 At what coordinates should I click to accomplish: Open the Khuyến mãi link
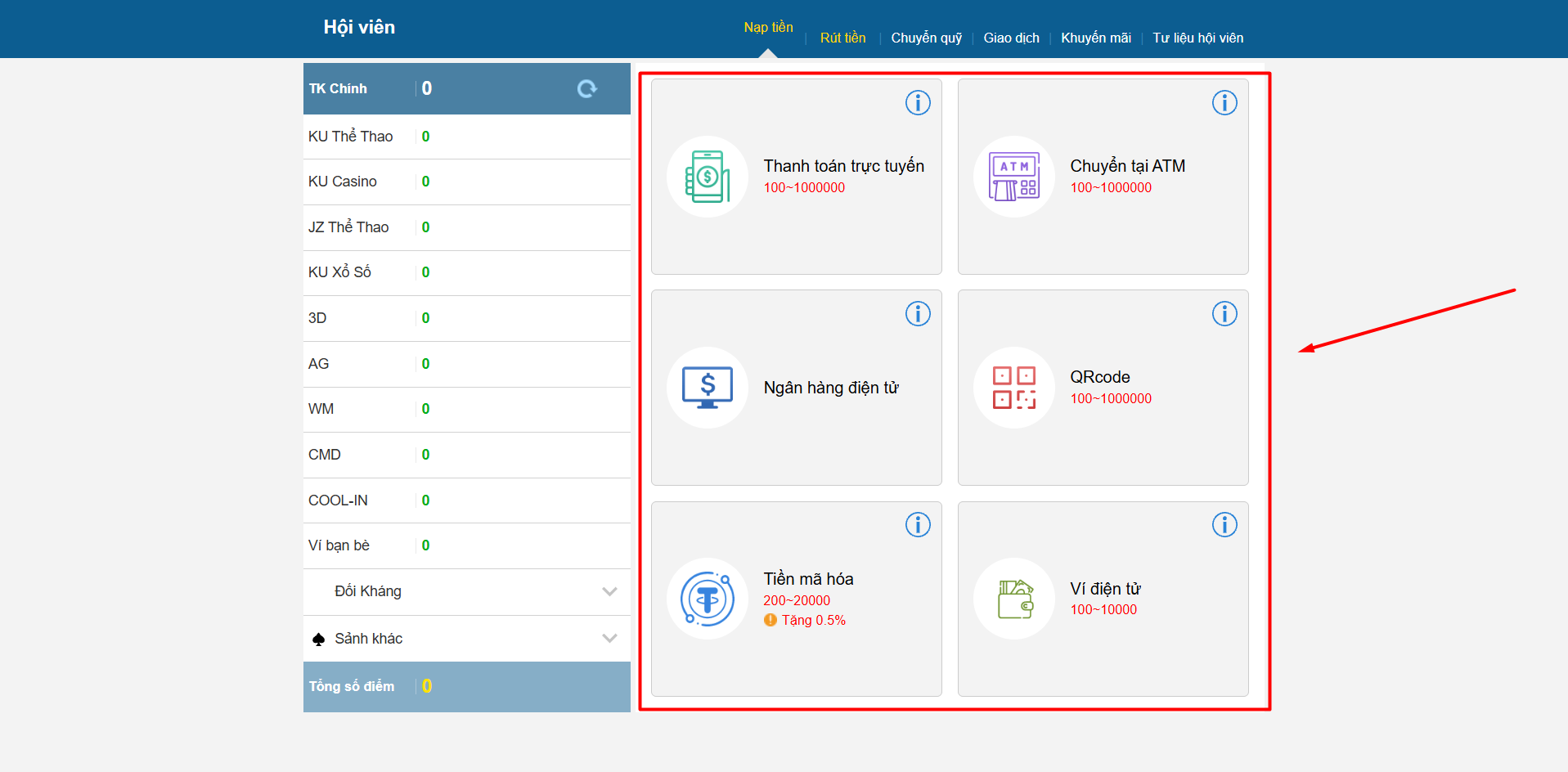(x=1095, y=38)
